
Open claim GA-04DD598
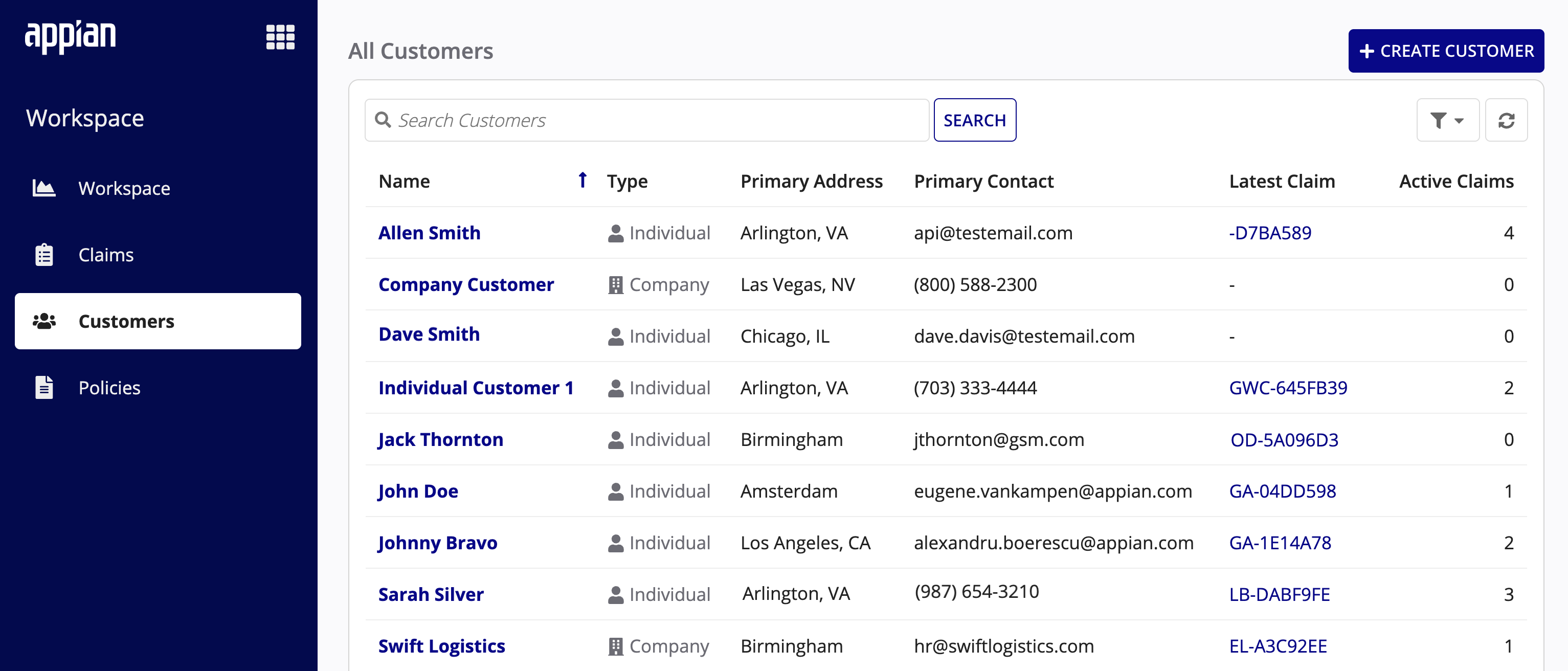[1283, 491]
